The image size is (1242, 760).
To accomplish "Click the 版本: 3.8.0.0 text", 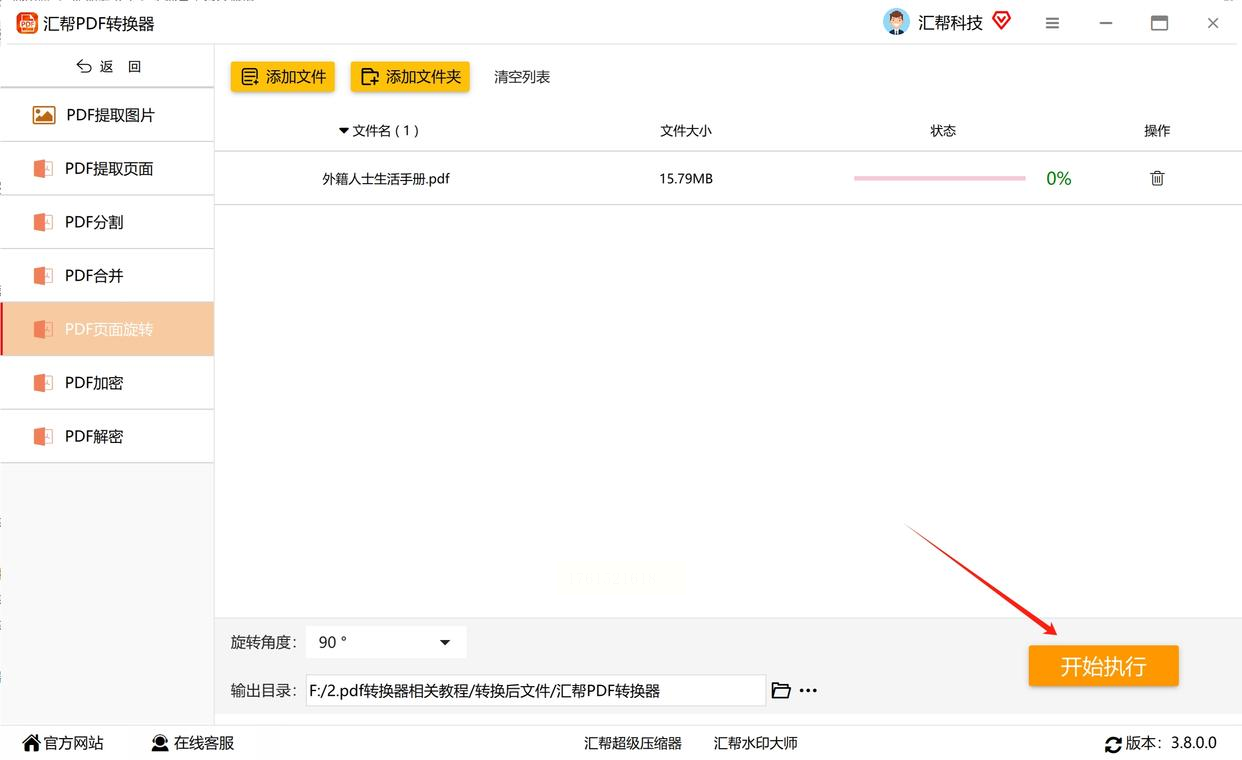I will [x=1171, y=743].
